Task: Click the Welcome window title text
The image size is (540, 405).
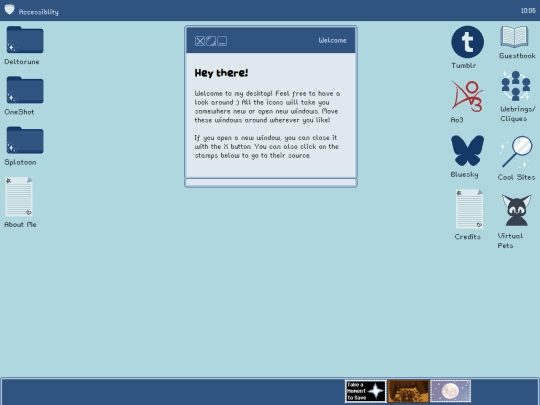Action: (x=332, y=40)
